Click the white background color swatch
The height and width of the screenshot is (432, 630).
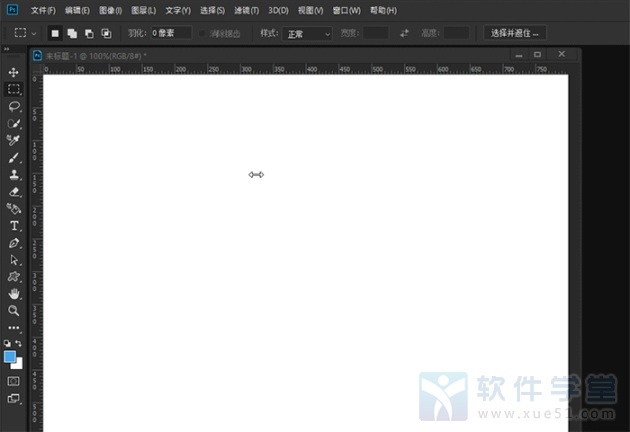point(19,365)
